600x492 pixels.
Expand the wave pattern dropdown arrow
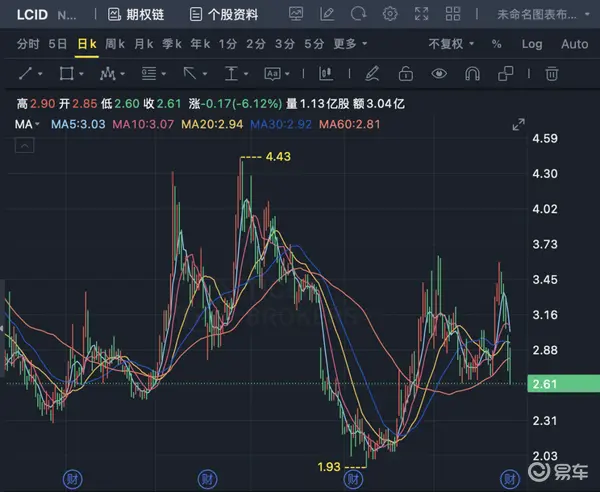tap(122, 73)
